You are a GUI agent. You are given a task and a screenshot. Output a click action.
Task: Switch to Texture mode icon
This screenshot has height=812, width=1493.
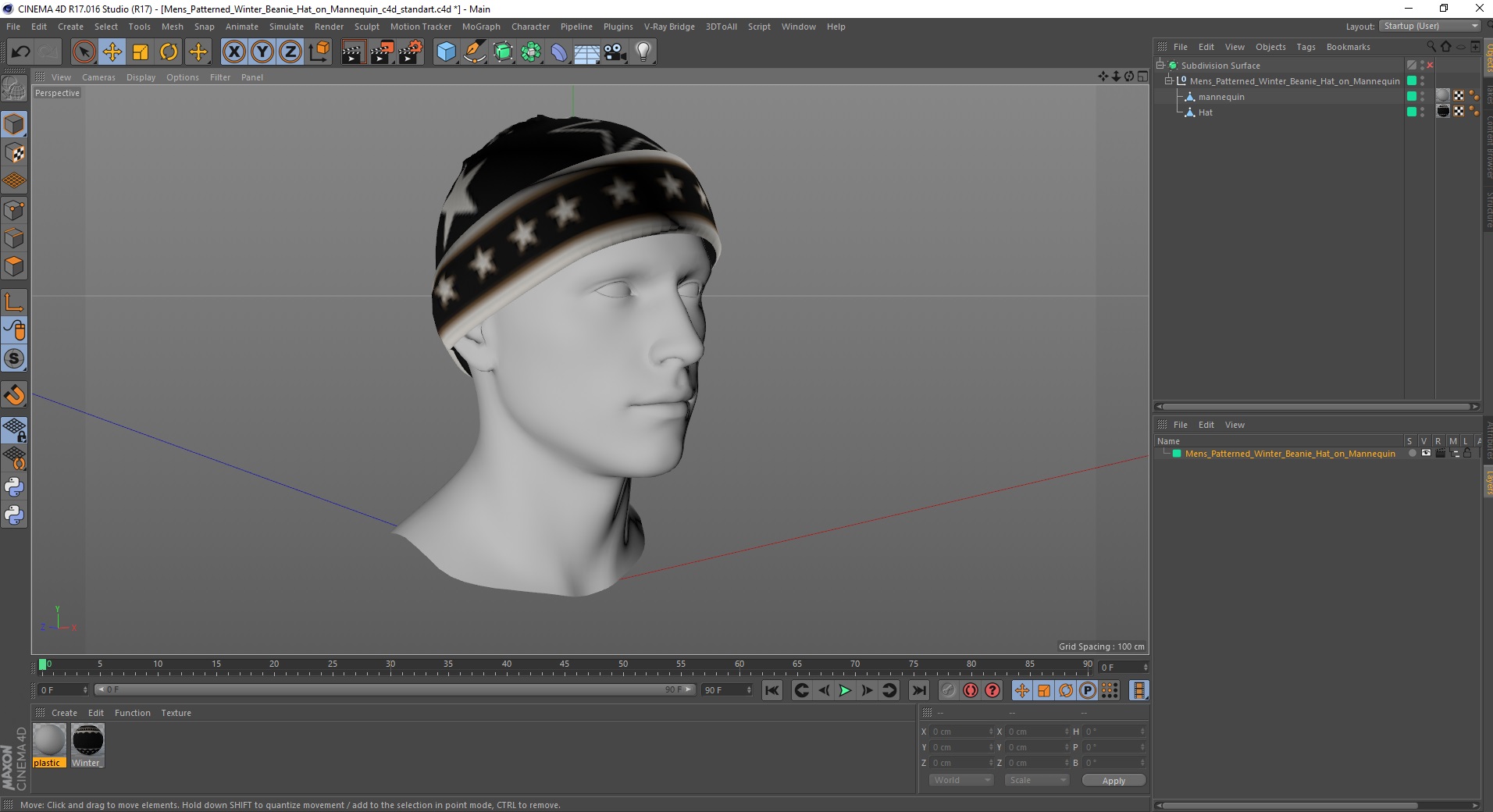point(14,153)
